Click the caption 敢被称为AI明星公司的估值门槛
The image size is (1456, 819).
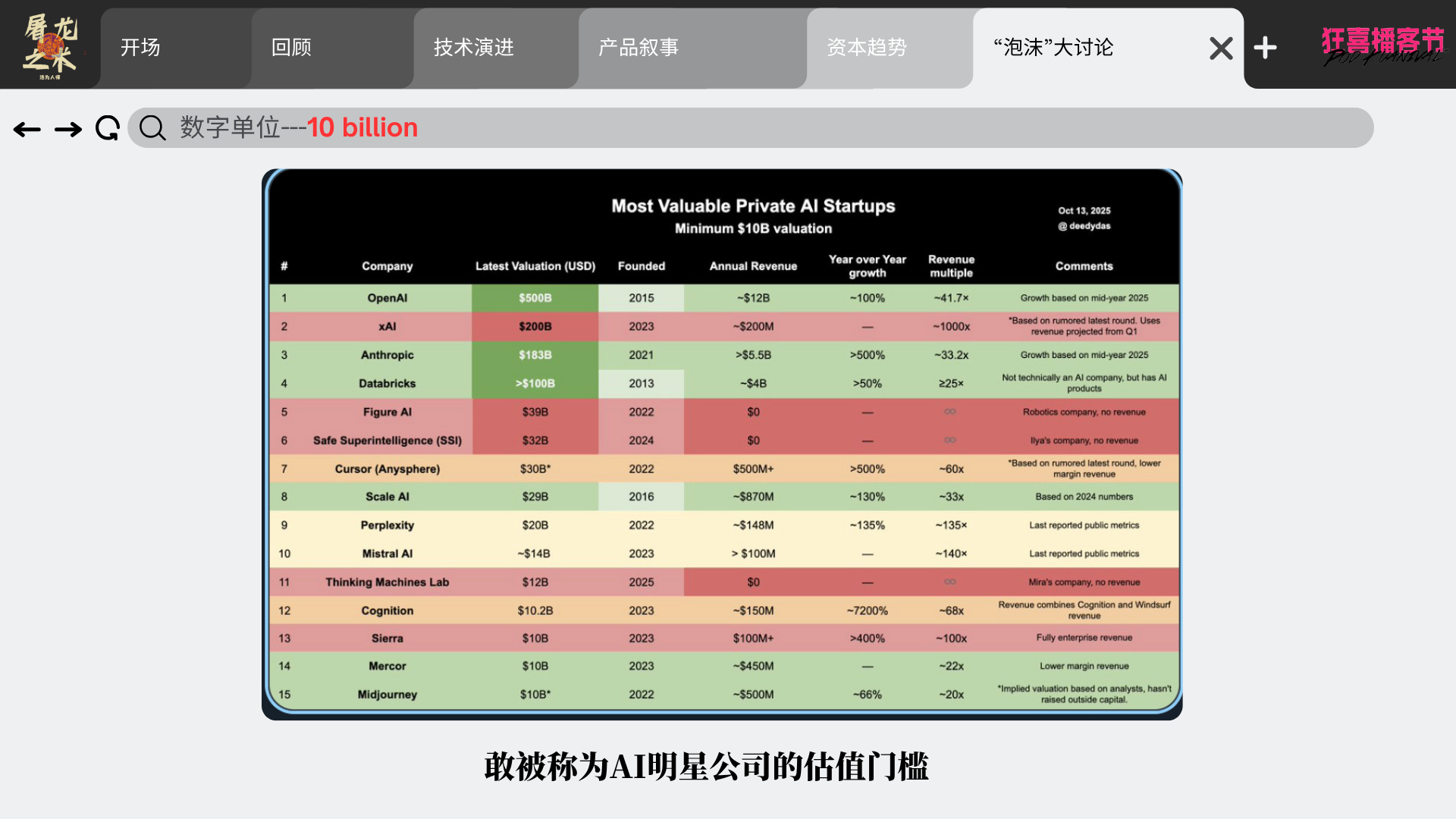click(706, 767)
